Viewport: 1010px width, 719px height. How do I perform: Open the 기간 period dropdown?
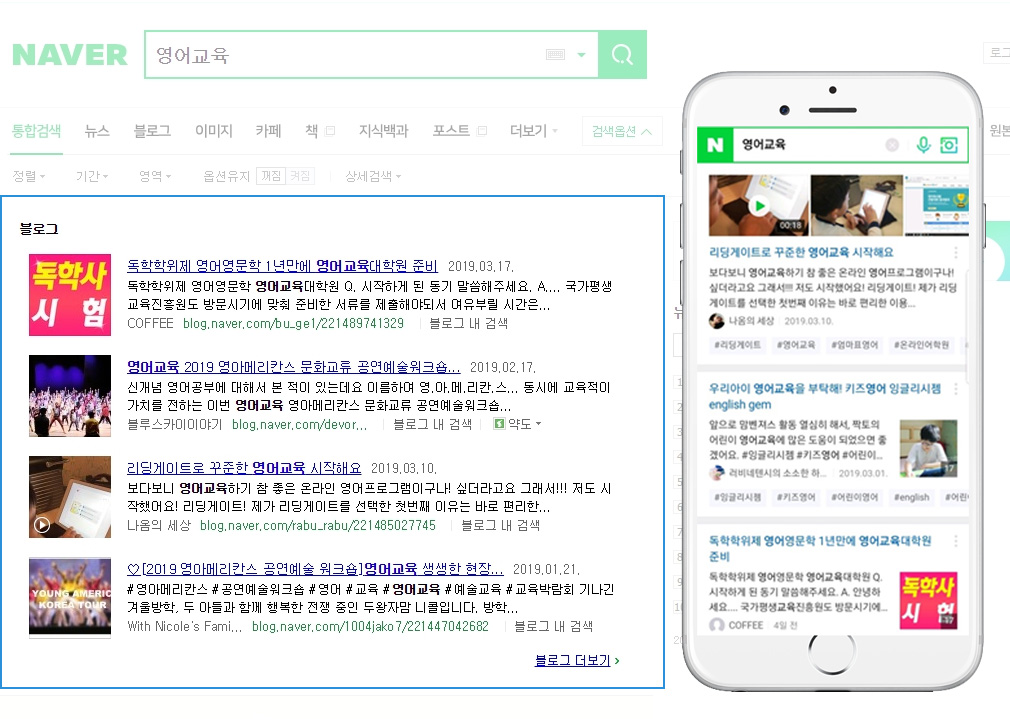point(92,176)
